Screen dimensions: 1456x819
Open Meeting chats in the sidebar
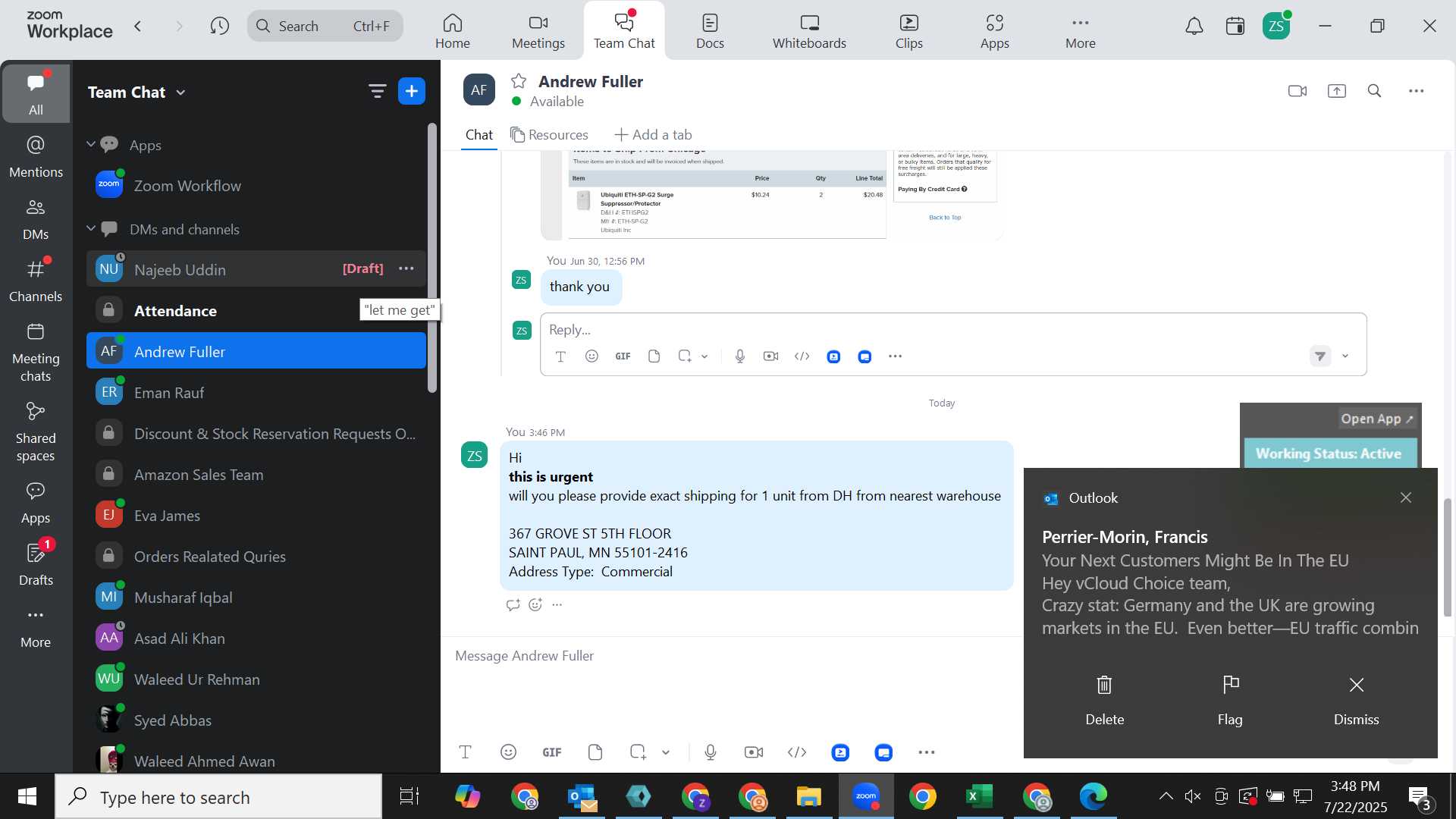coord(36,353)
